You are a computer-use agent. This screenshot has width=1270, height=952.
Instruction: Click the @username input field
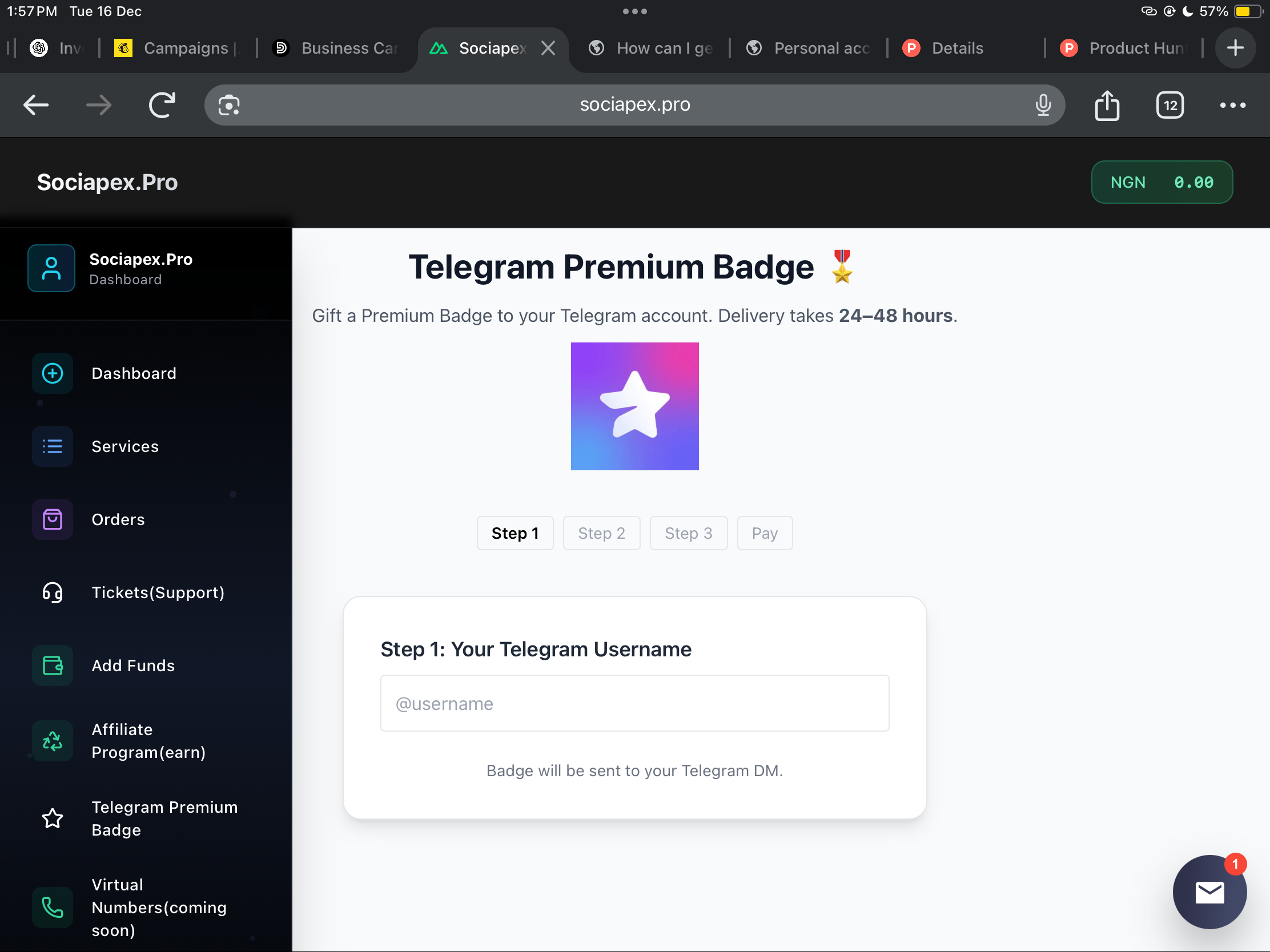[x=634, y=703]
